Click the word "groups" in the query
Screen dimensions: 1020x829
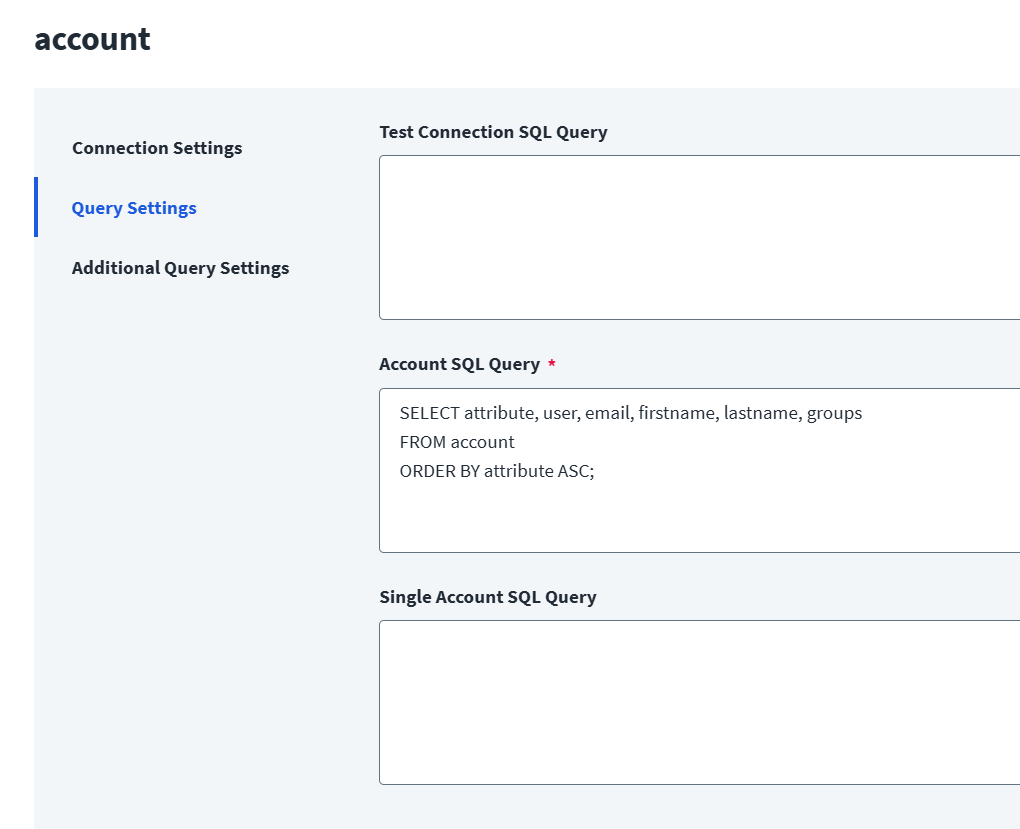[834, 413]
